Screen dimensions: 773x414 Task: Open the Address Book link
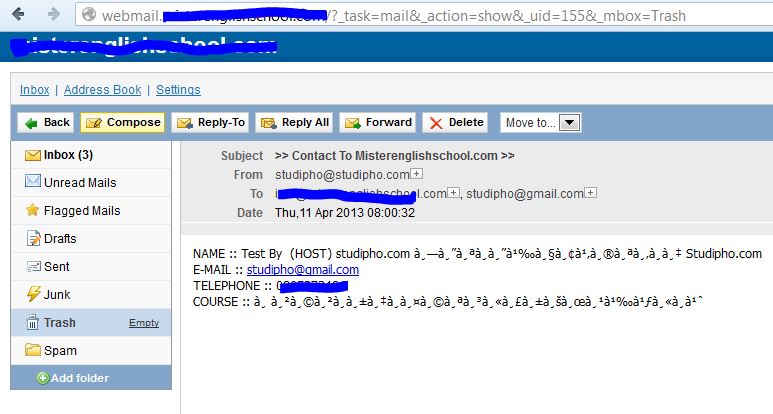point(103,90)
